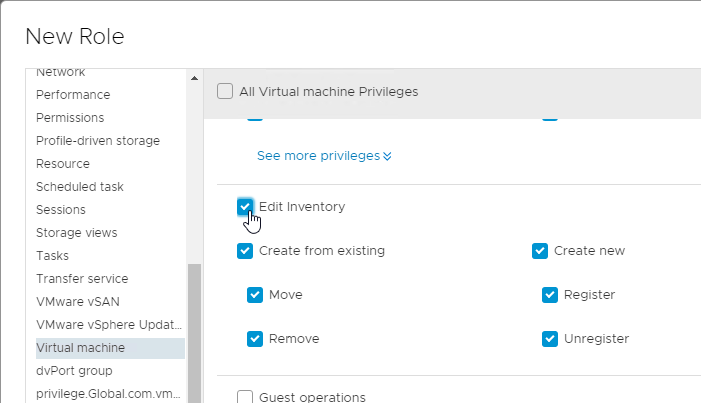Select the Performance category
This screenshot has height=403, width=701.
[x=73, y=95]
